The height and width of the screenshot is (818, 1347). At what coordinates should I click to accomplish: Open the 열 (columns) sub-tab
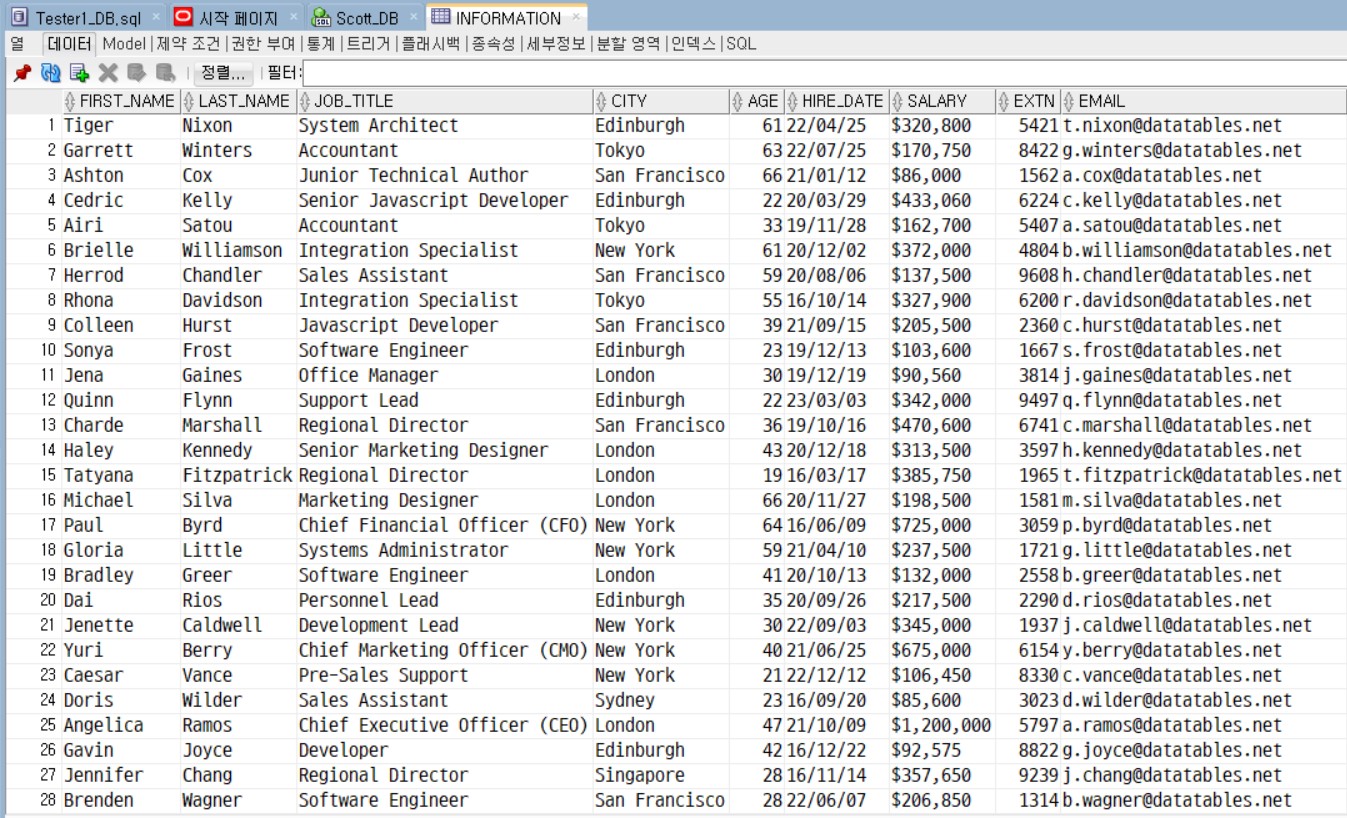click(17, 44)
